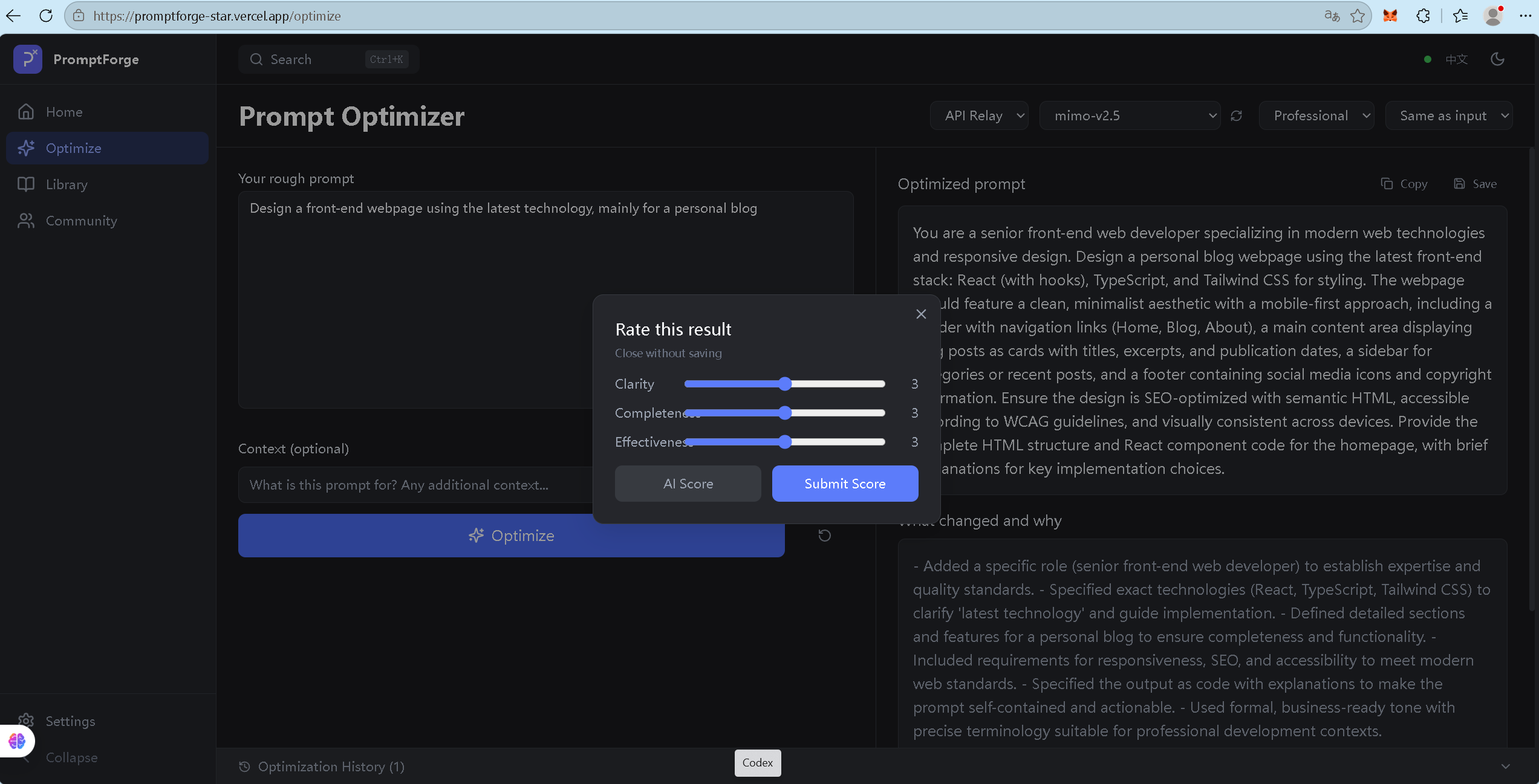The width and height of the screenshot is (1539, 784).
Task: Close the Rate this result dialog
Action: (921, 314)
